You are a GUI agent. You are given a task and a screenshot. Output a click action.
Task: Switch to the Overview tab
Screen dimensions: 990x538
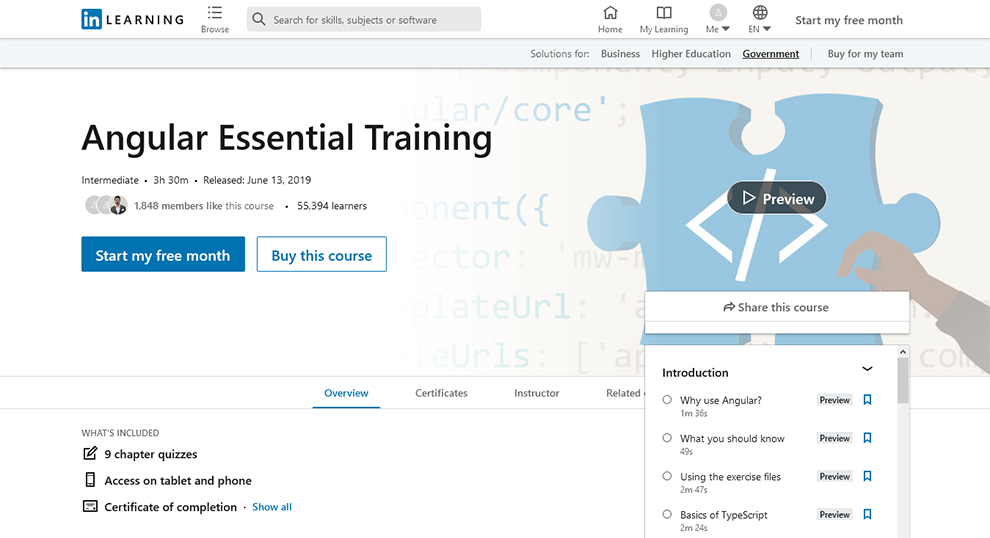coord(346,393)
